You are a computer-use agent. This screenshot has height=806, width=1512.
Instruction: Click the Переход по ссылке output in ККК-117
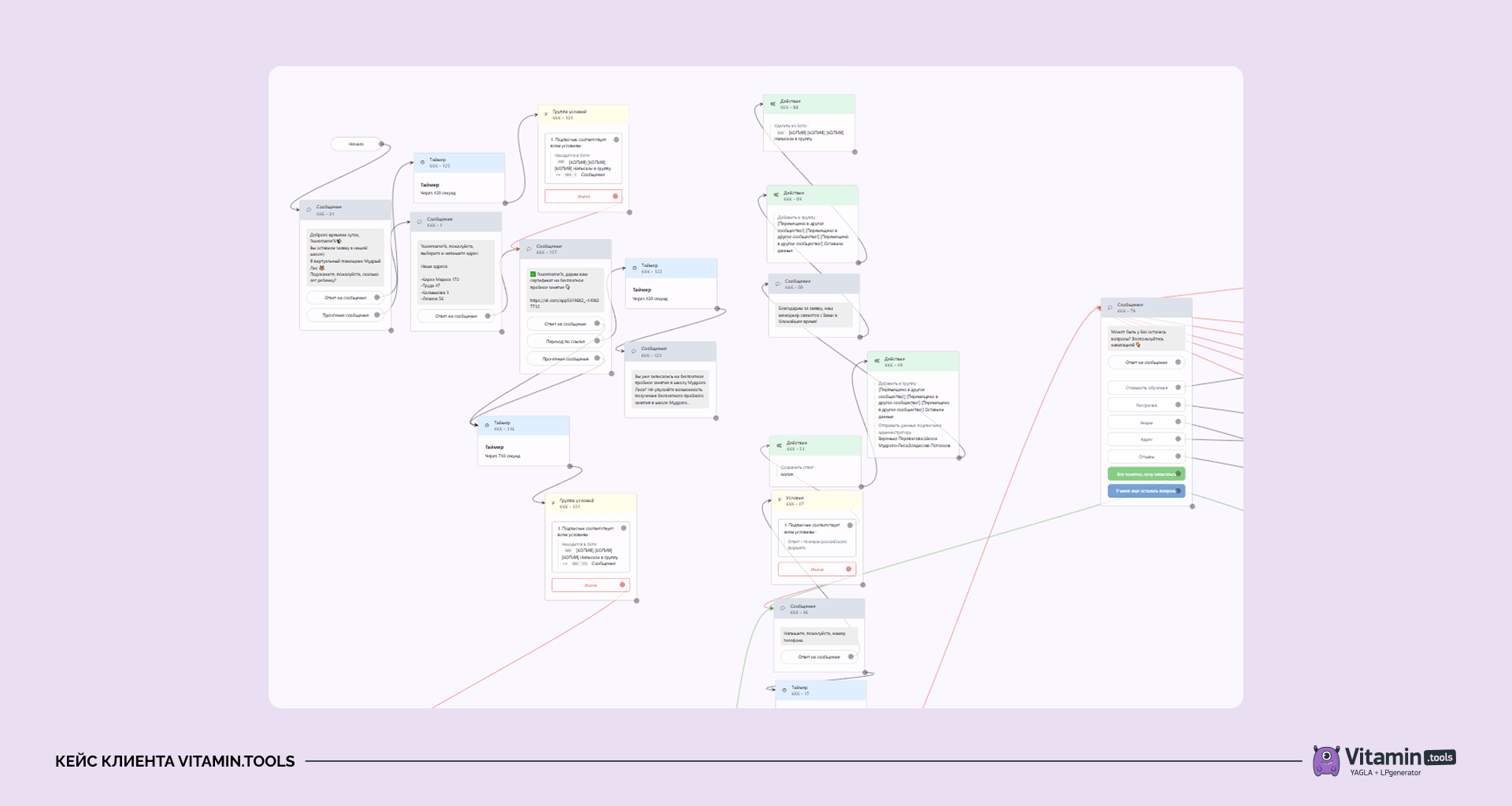565,341
